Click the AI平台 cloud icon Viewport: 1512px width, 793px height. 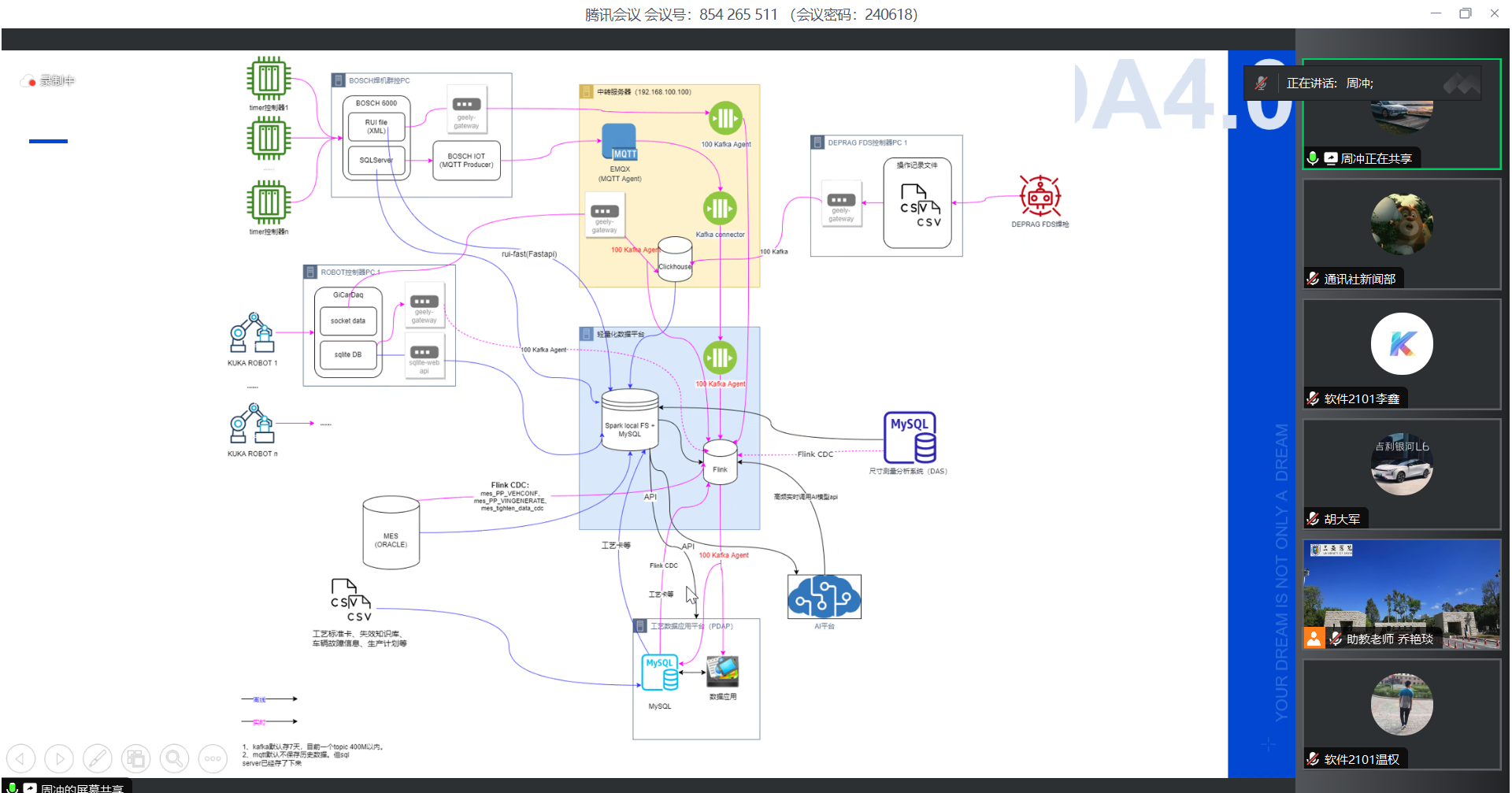click(824, 597)
